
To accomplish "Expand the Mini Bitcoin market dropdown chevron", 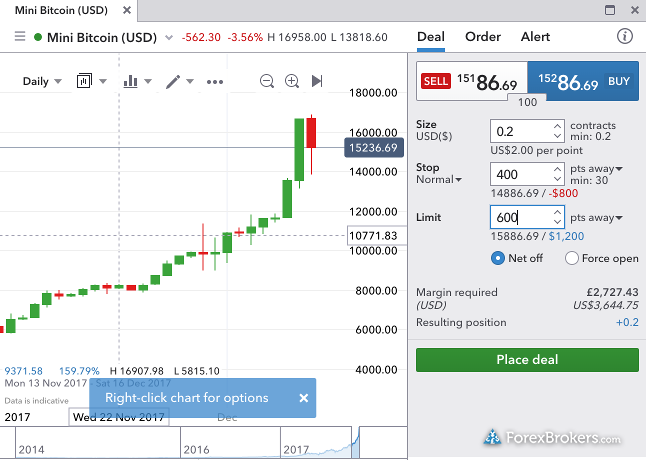I will click(x=169, y=38).
